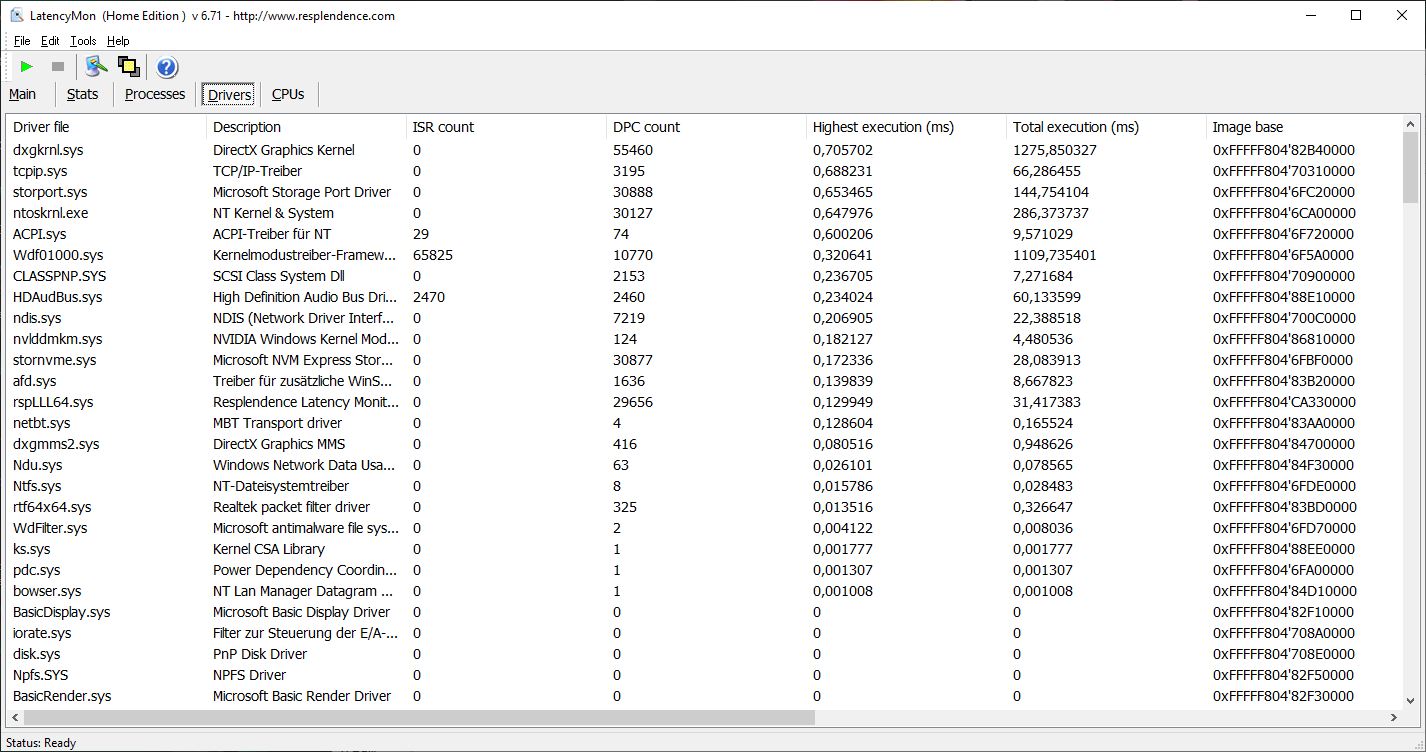Click the yellow overlapping windows toolbar icon
1426x752 pixels.
[x=128, y=67]
